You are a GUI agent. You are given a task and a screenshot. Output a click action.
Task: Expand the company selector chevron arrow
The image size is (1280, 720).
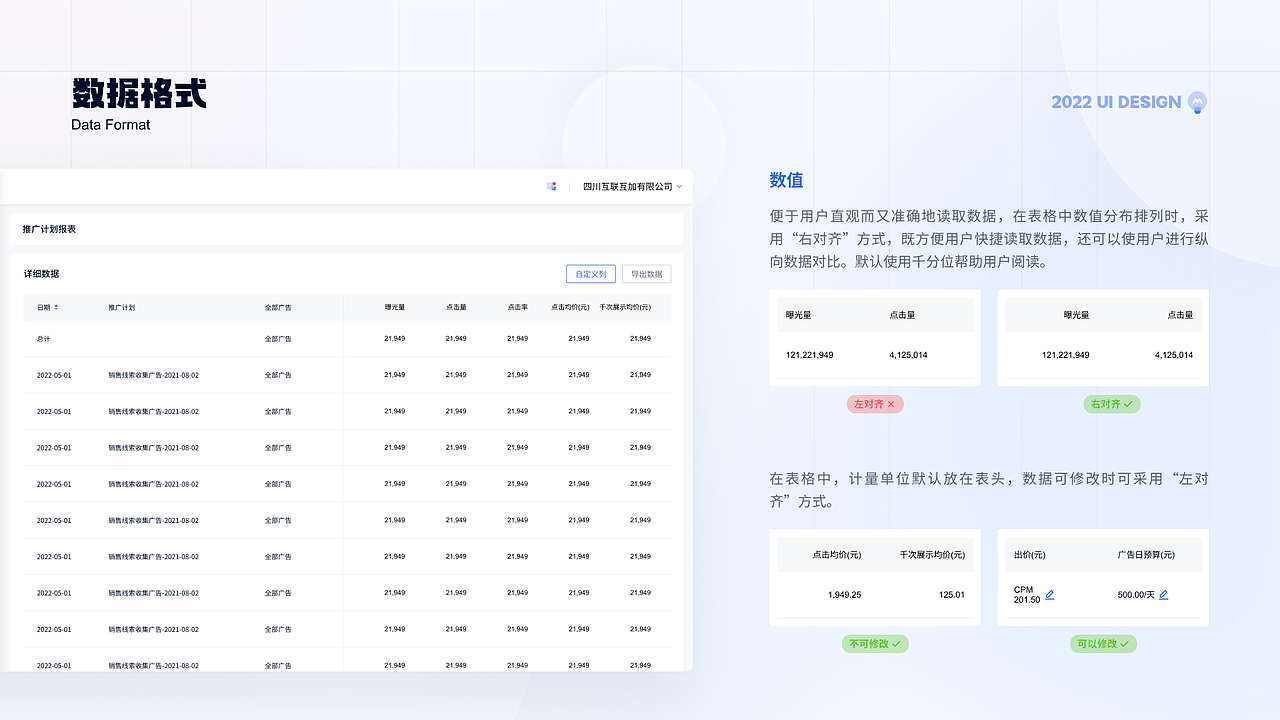[679, 186]
